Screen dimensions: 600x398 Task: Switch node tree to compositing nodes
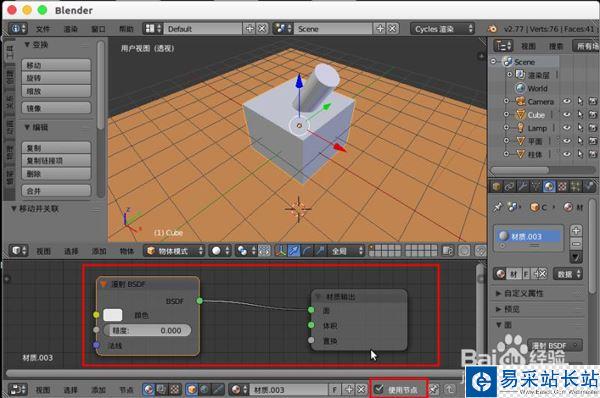click(x=162, y=390)
